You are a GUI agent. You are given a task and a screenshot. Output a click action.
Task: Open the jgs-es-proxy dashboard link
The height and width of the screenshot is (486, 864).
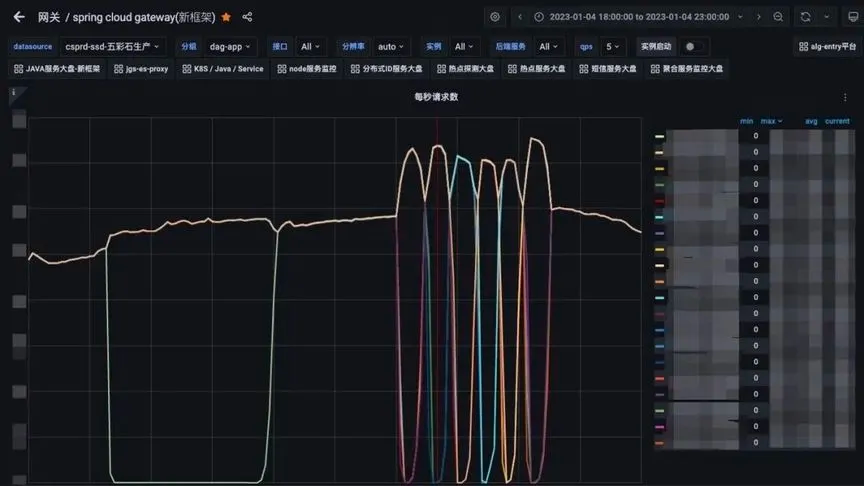pyautogui.click(x=141, y=69)
